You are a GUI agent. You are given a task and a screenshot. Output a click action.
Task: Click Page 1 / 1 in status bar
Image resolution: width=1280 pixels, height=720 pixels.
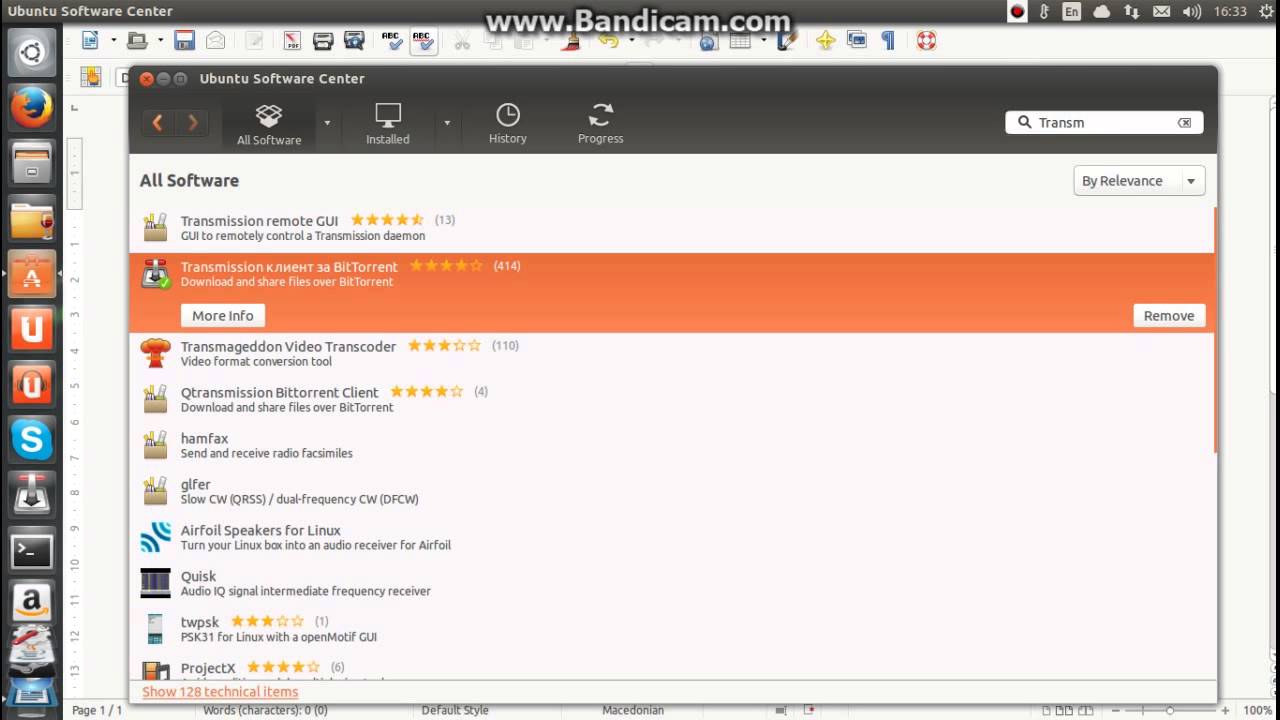97,710
